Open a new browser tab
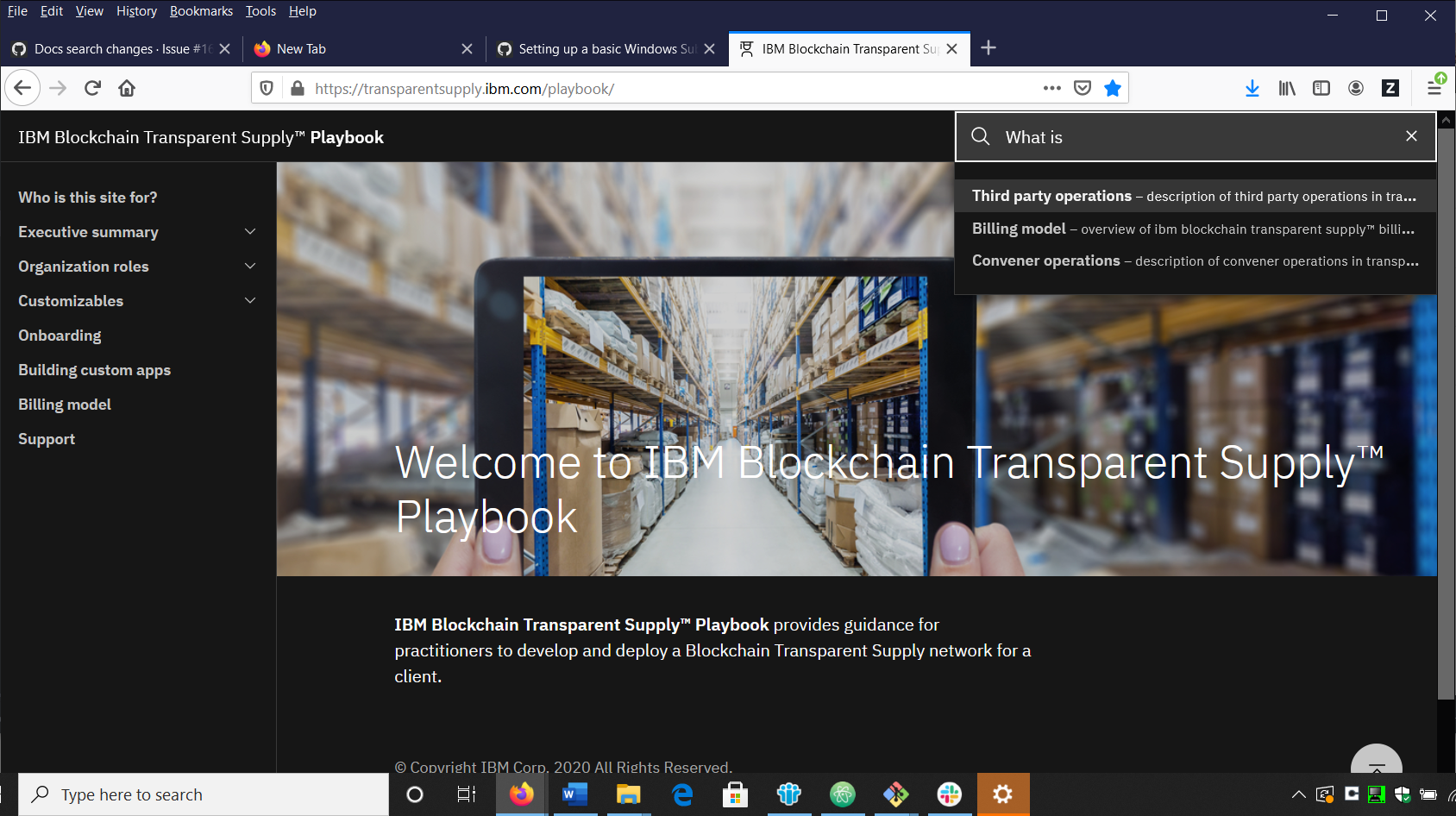 pos(988,48)
